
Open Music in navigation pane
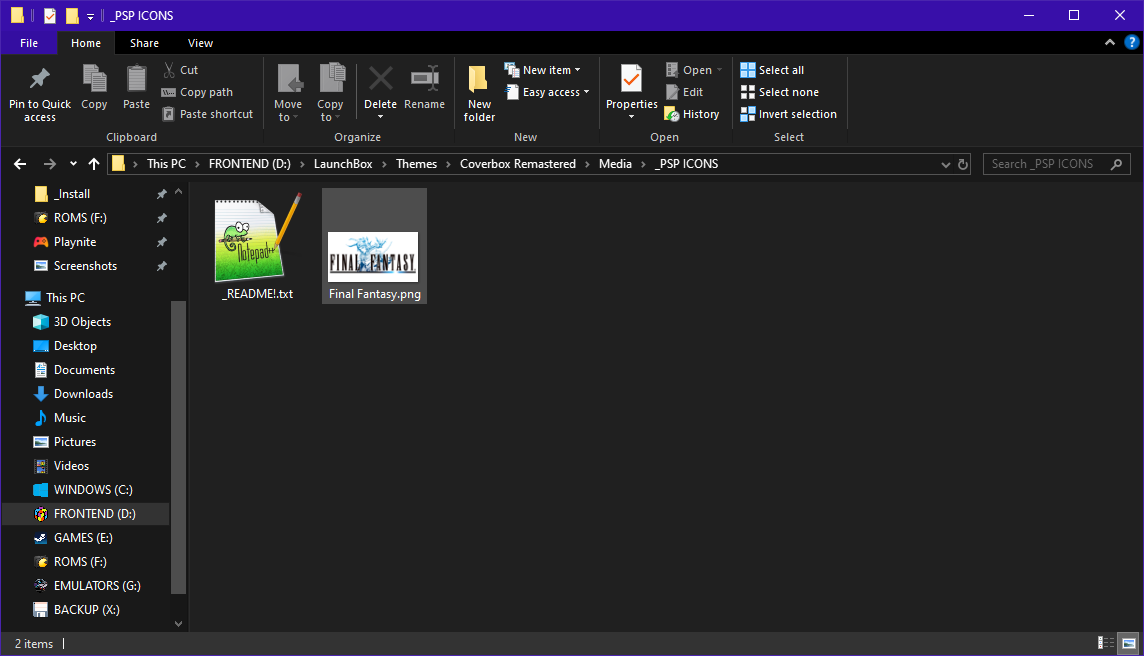tap(69, 418)
